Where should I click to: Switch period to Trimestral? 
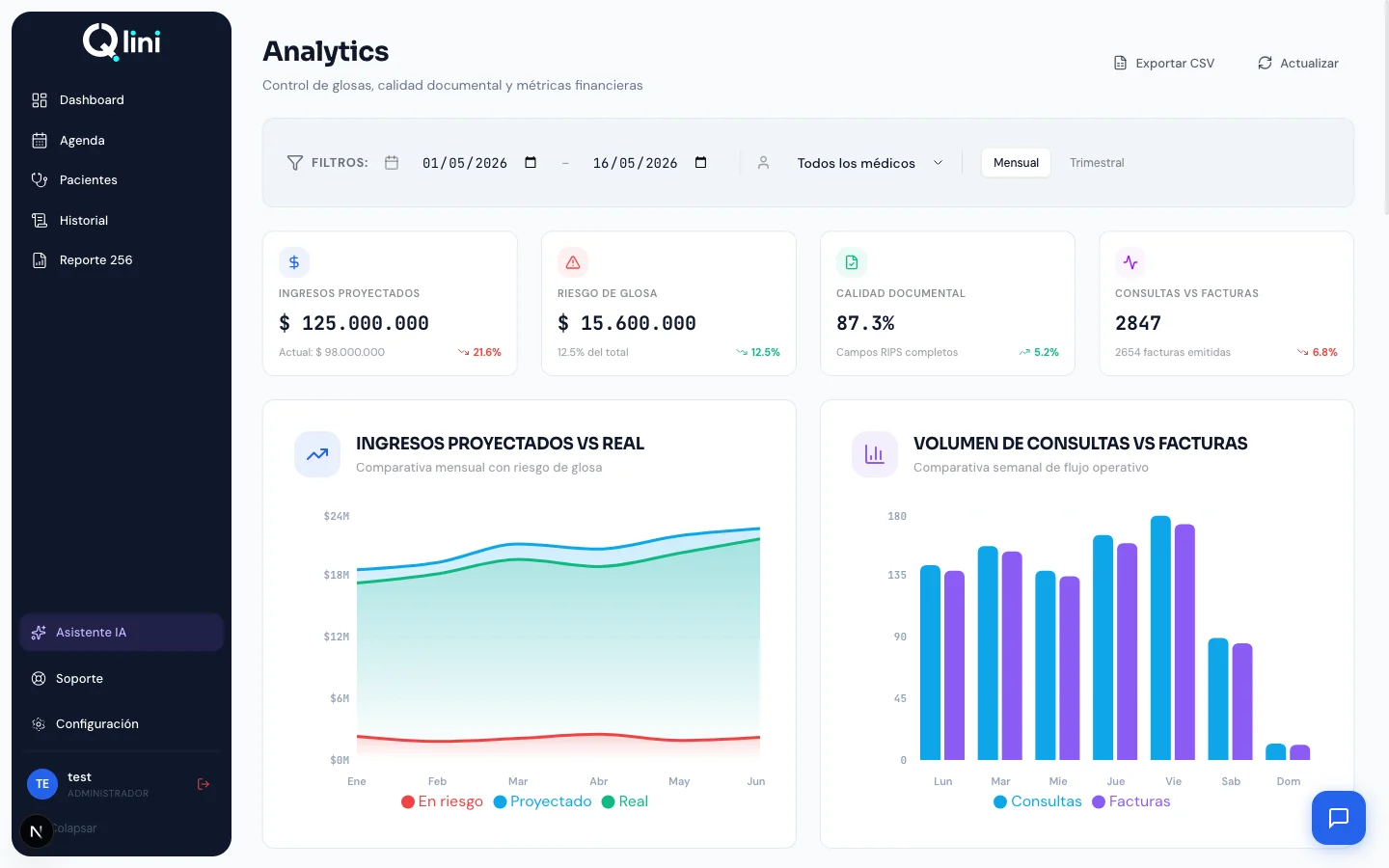coord(1097,163)
